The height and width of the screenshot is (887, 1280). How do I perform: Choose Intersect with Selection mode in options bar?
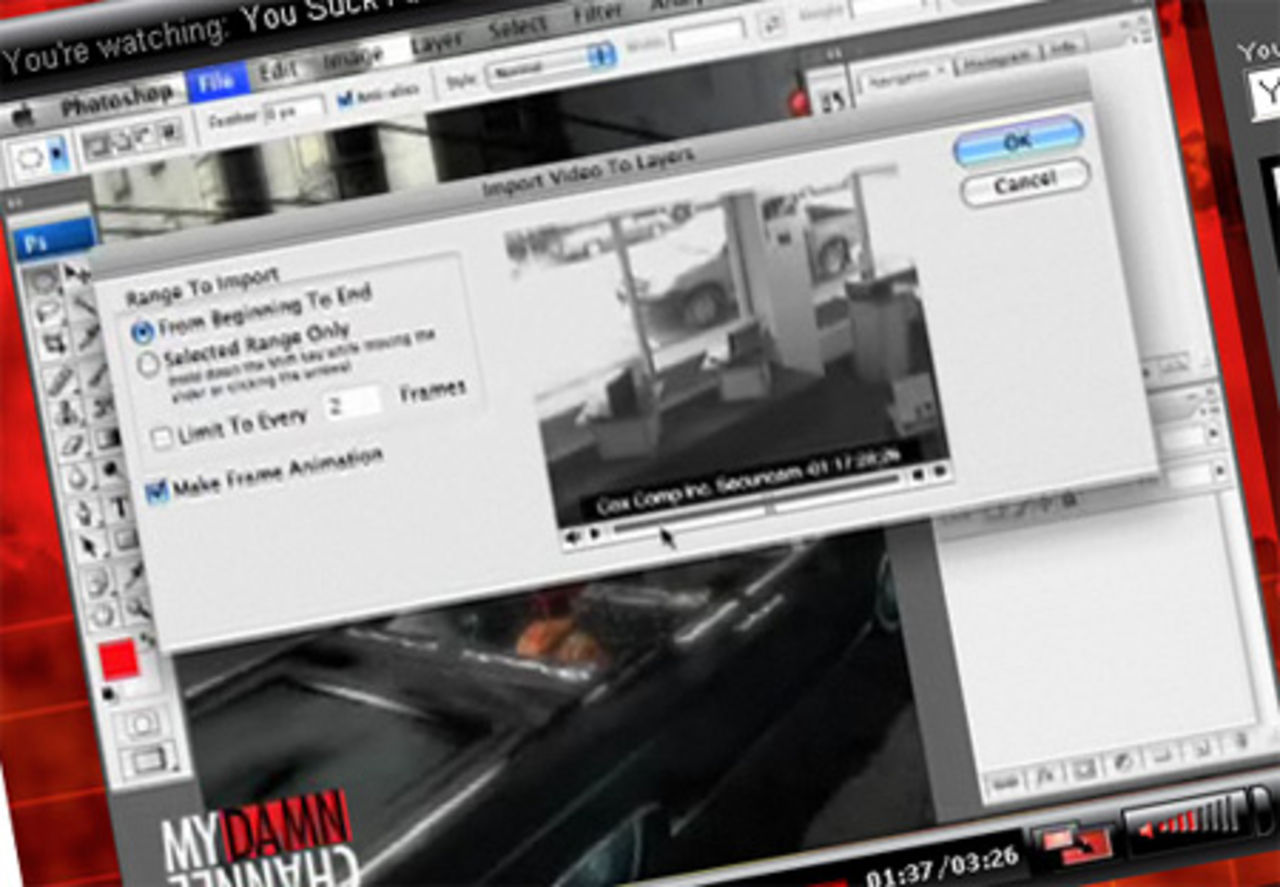(x=168, y=133)
